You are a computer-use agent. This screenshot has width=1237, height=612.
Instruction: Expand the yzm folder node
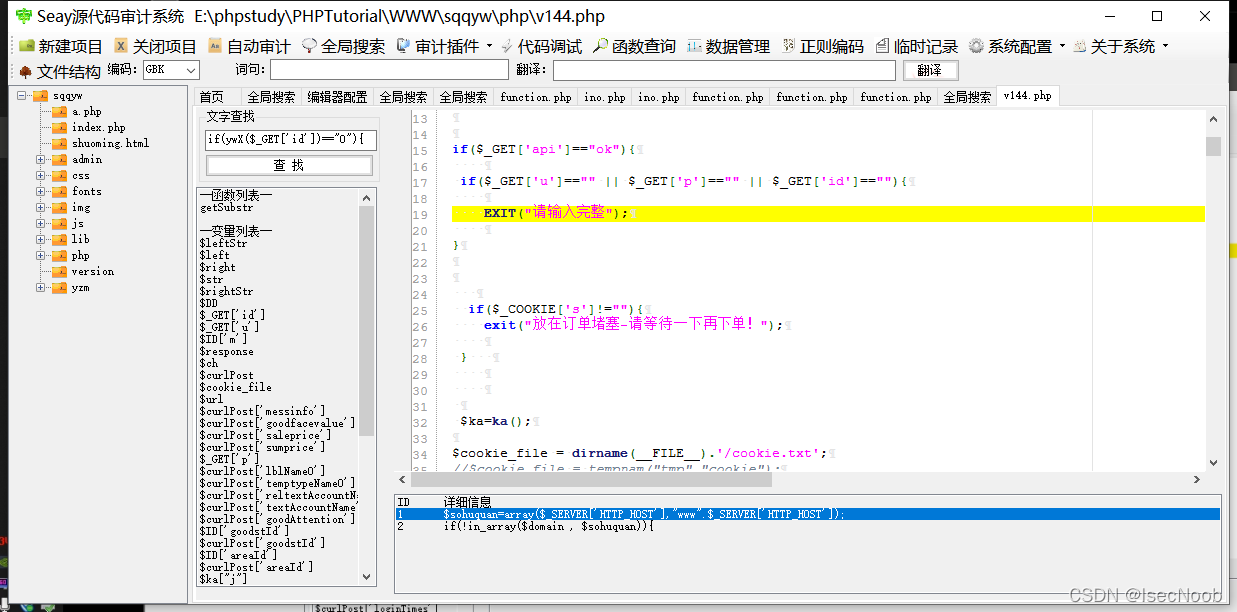tap(41, 288)
